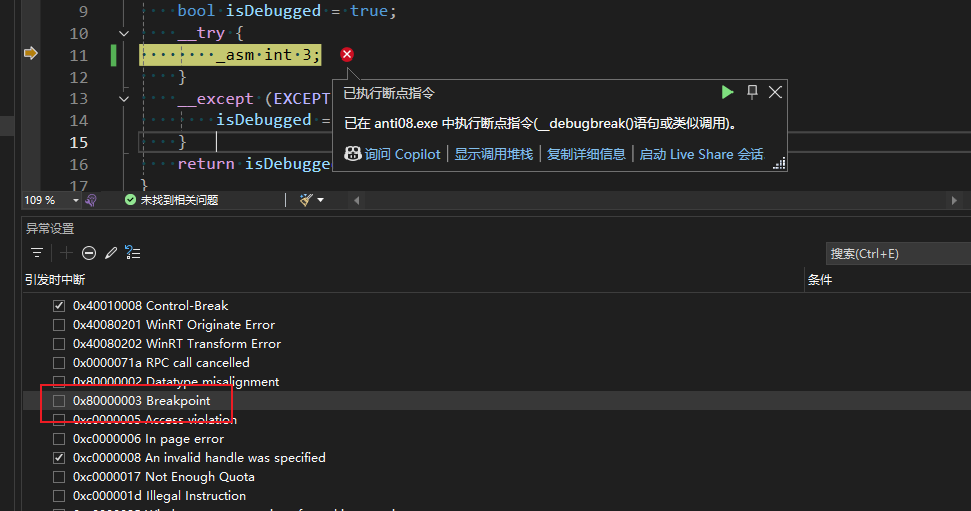Click the pencil edit conditions icon
971x511 pixels.
coord(111,253)
